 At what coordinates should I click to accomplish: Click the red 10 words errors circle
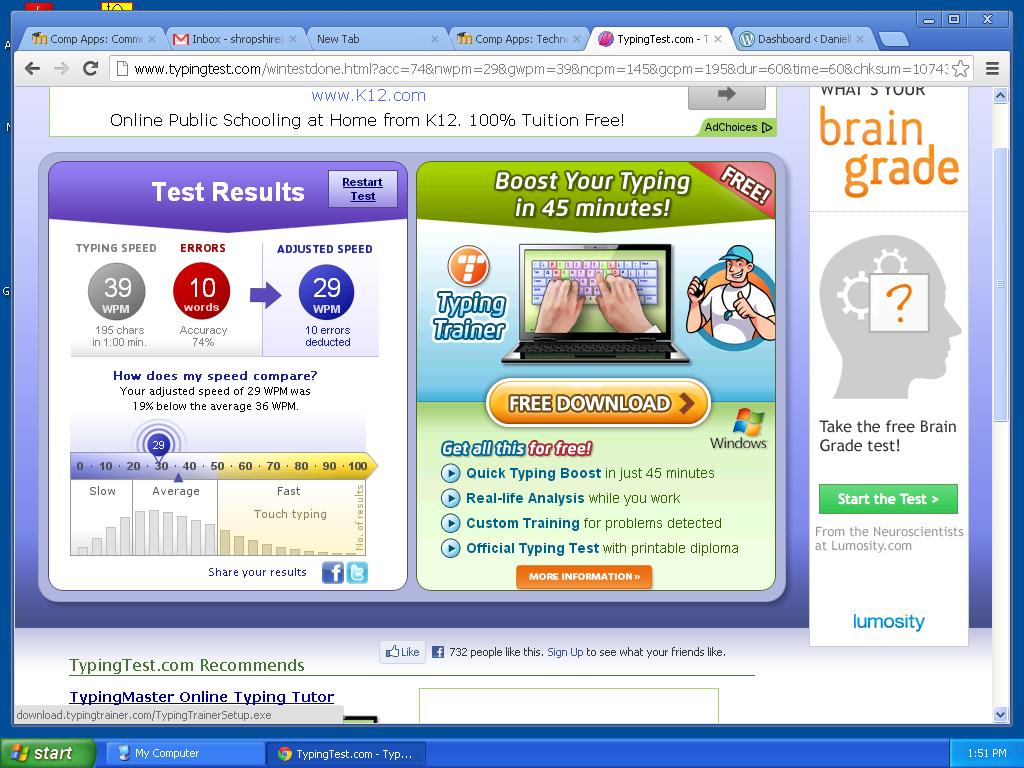point(202,291)
